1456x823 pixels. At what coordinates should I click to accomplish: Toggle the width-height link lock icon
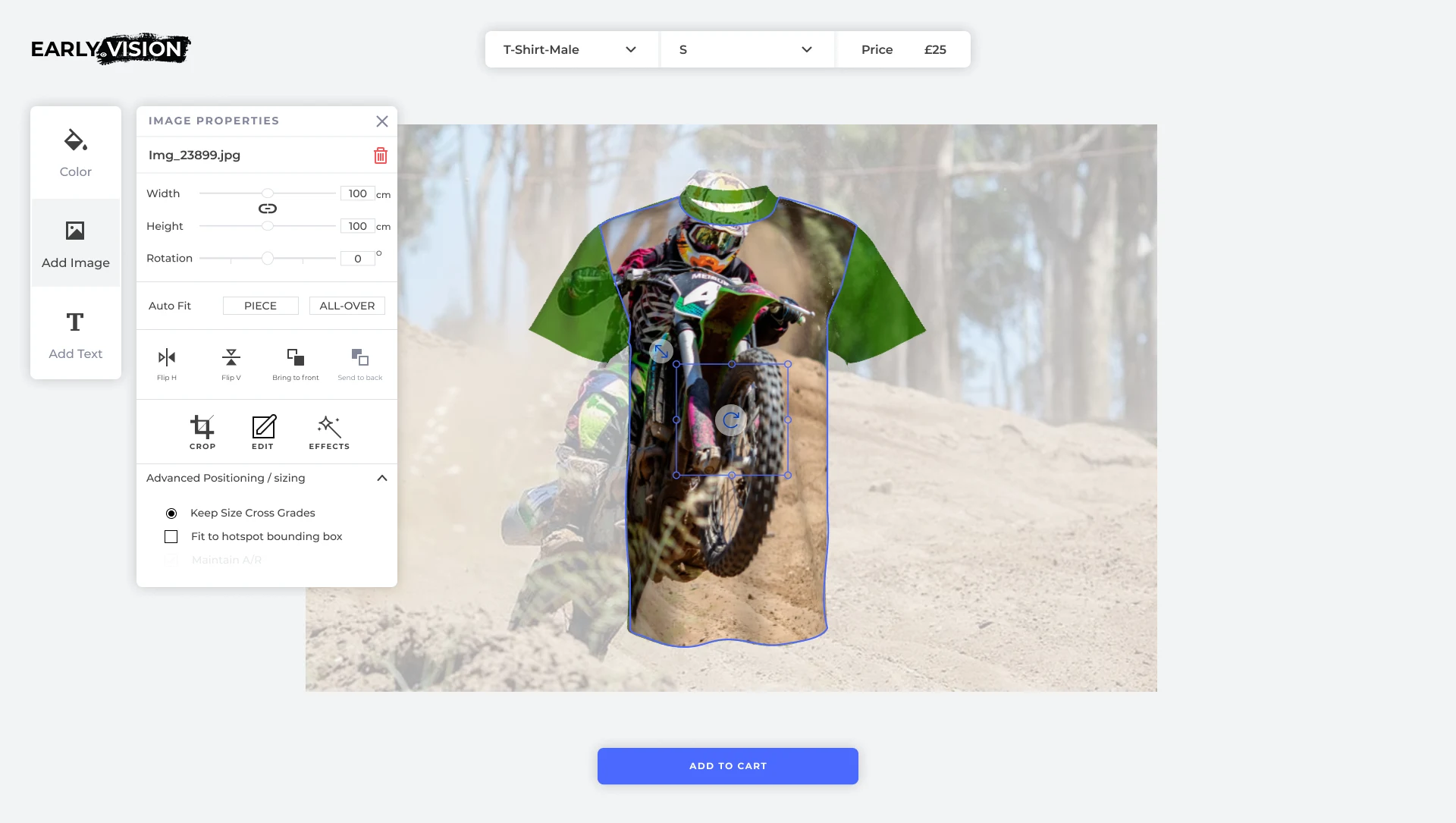tap(268, 209)
